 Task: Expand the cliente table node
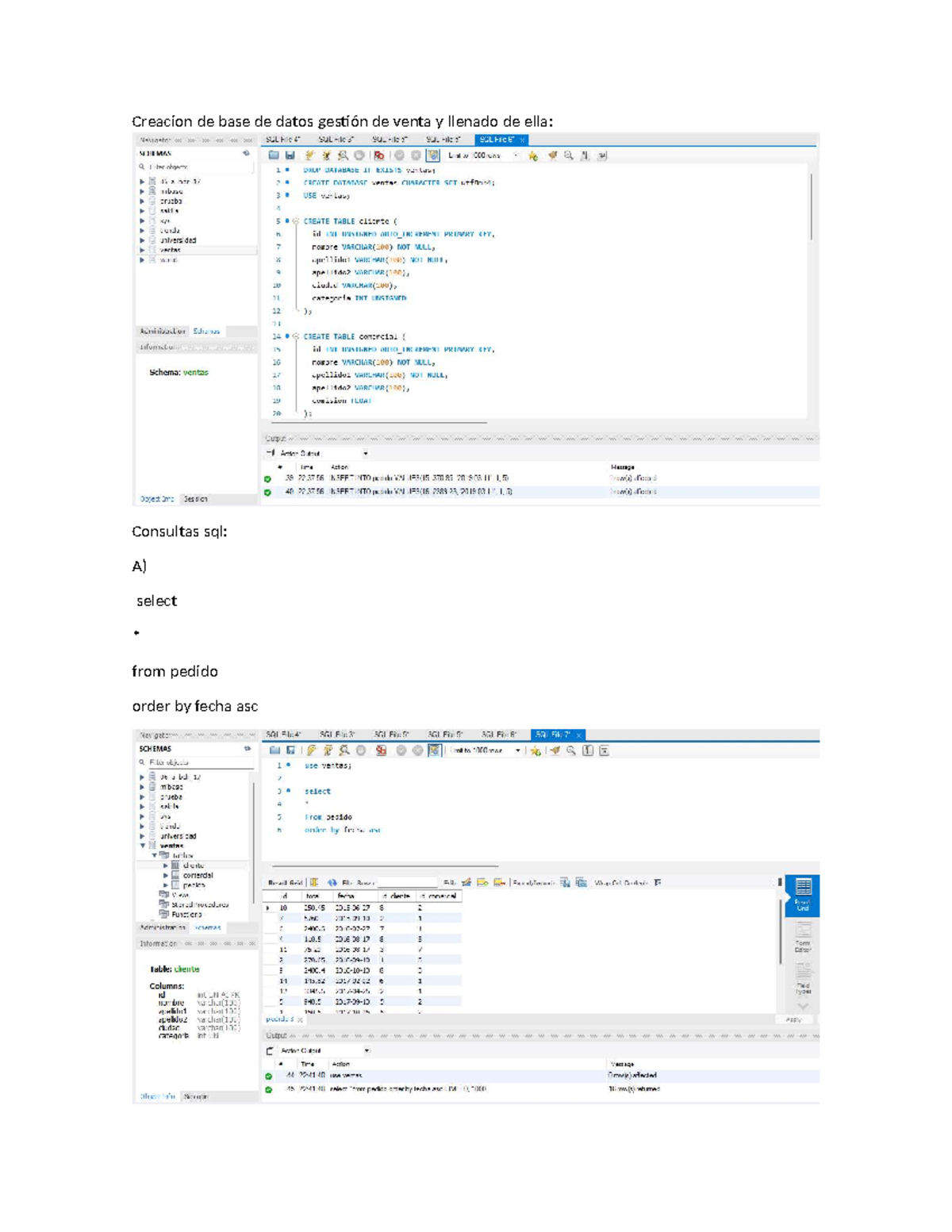(166, 865)
